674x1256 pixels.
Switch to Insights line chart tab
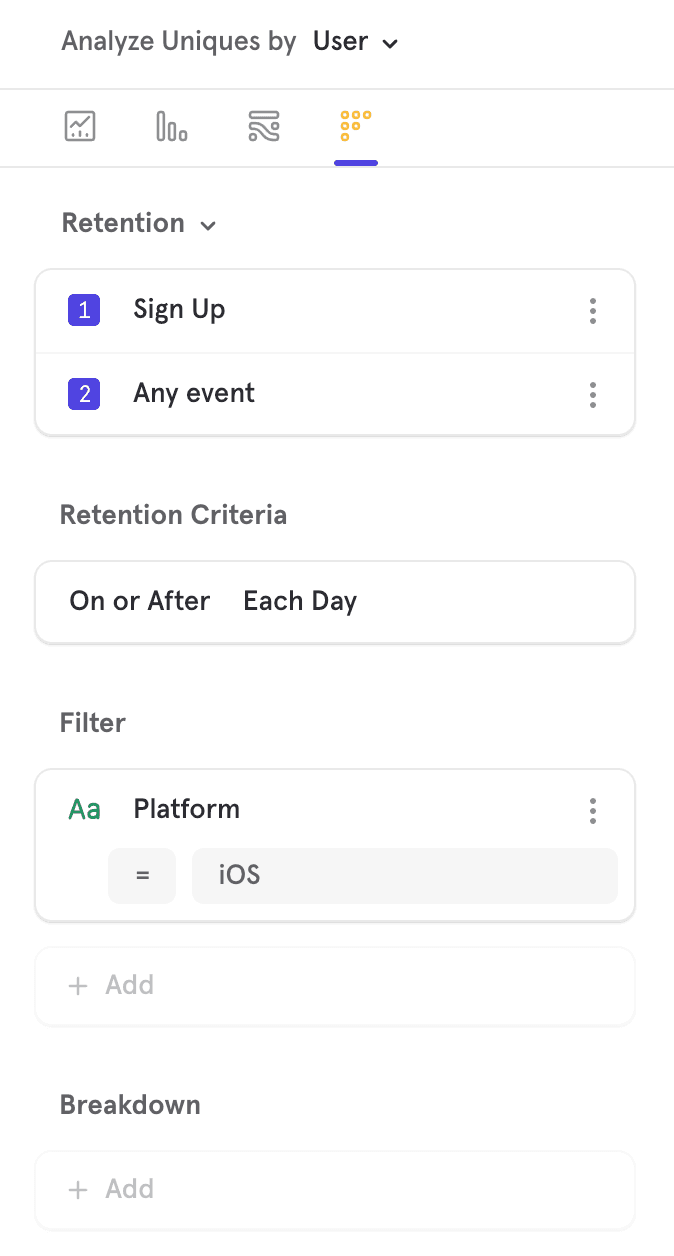80,127
